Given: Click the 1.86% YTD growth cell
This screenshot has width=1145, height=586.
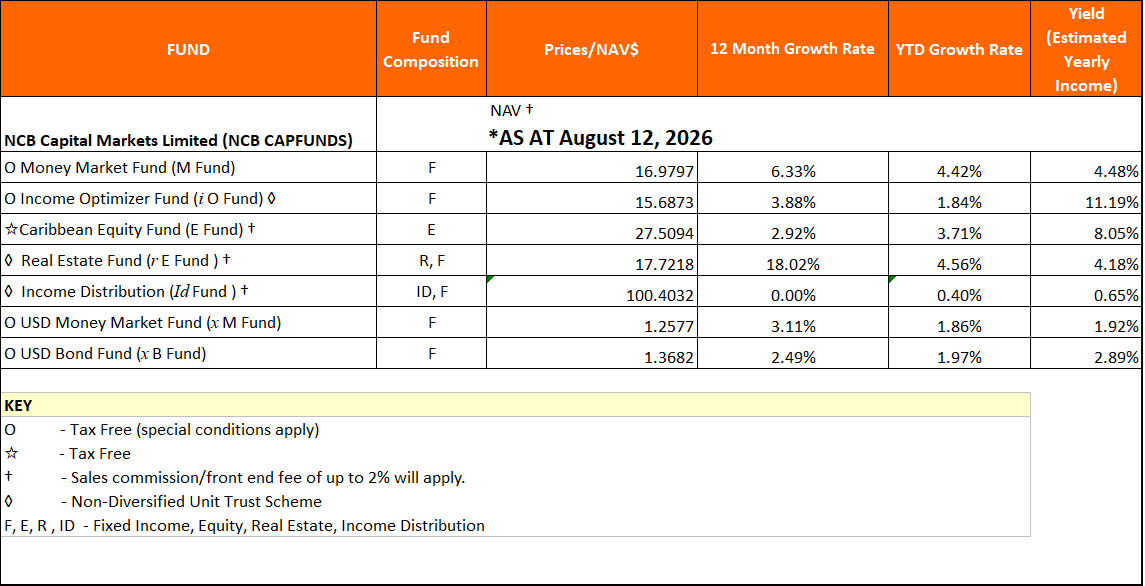Looking at the screenshot, I should coord(959,322).
